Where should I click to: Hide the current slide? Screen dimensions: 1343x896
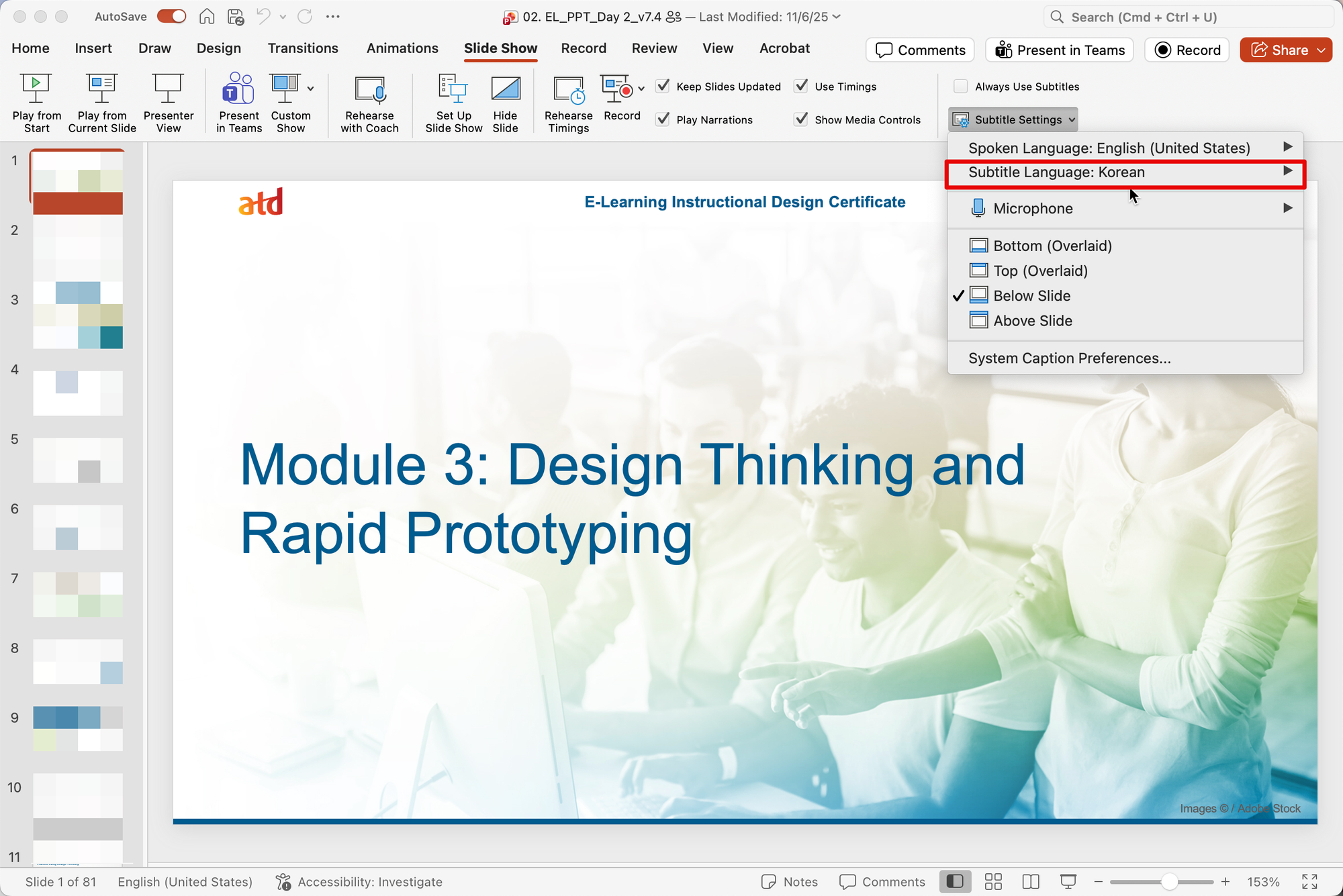point(505,102)
